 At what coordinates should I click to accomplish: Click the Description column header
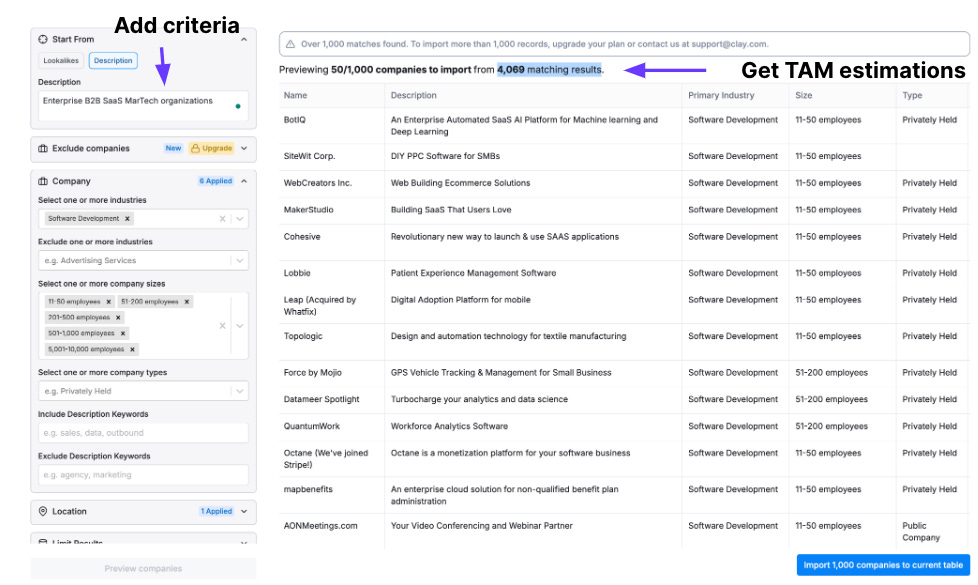pos(414,95)
